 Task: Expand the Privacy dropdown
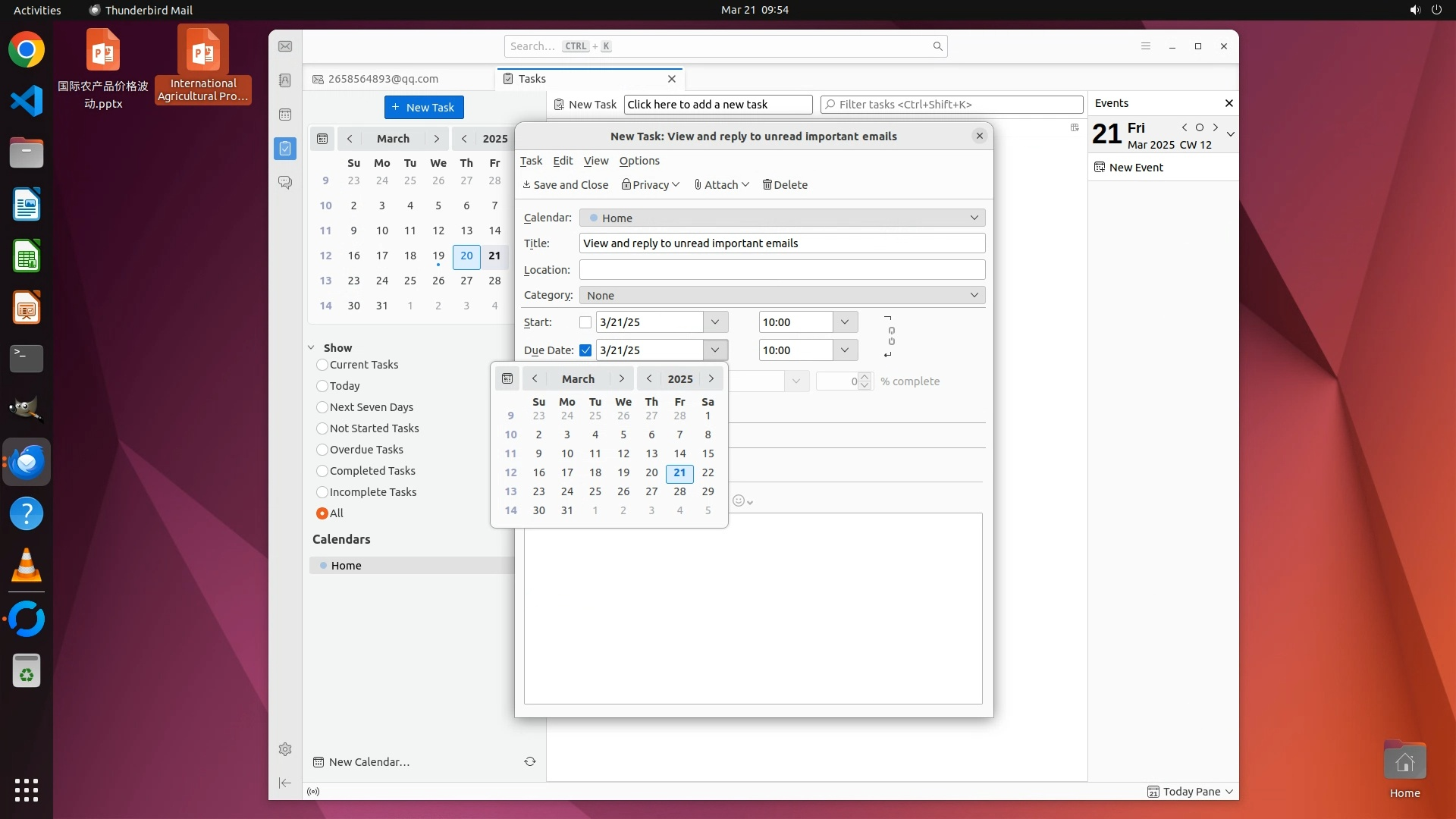(x=651, y=185)
